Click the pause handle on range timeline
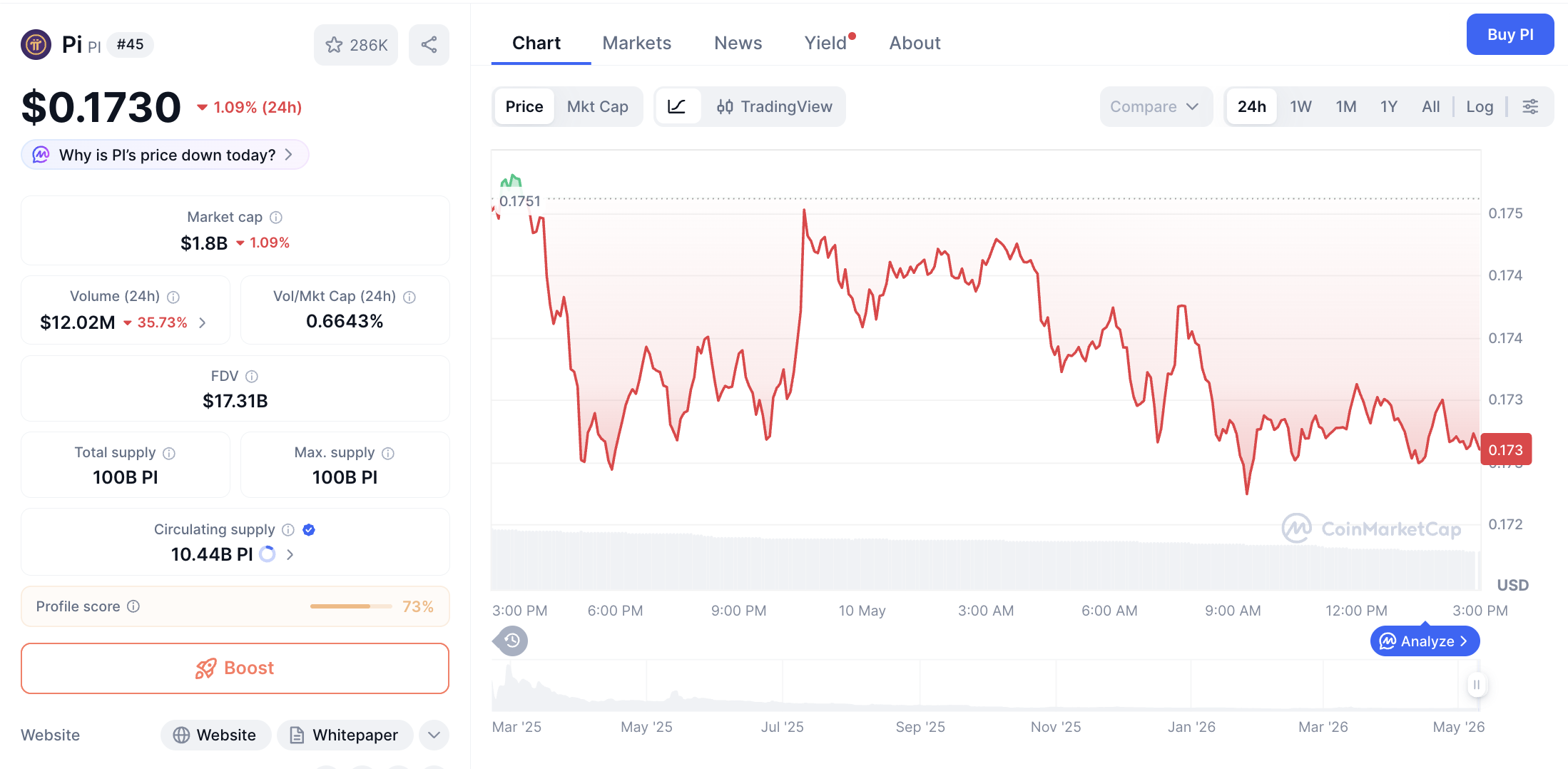This screenshot has height=769, width=1568. (x=1477, y=685)
